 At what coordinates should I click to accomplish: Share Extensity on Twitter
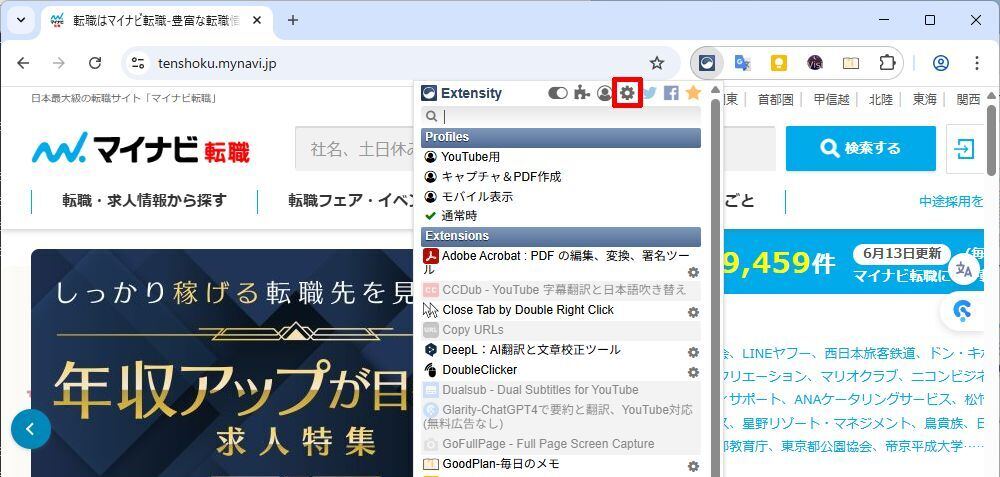coord(649,93)
